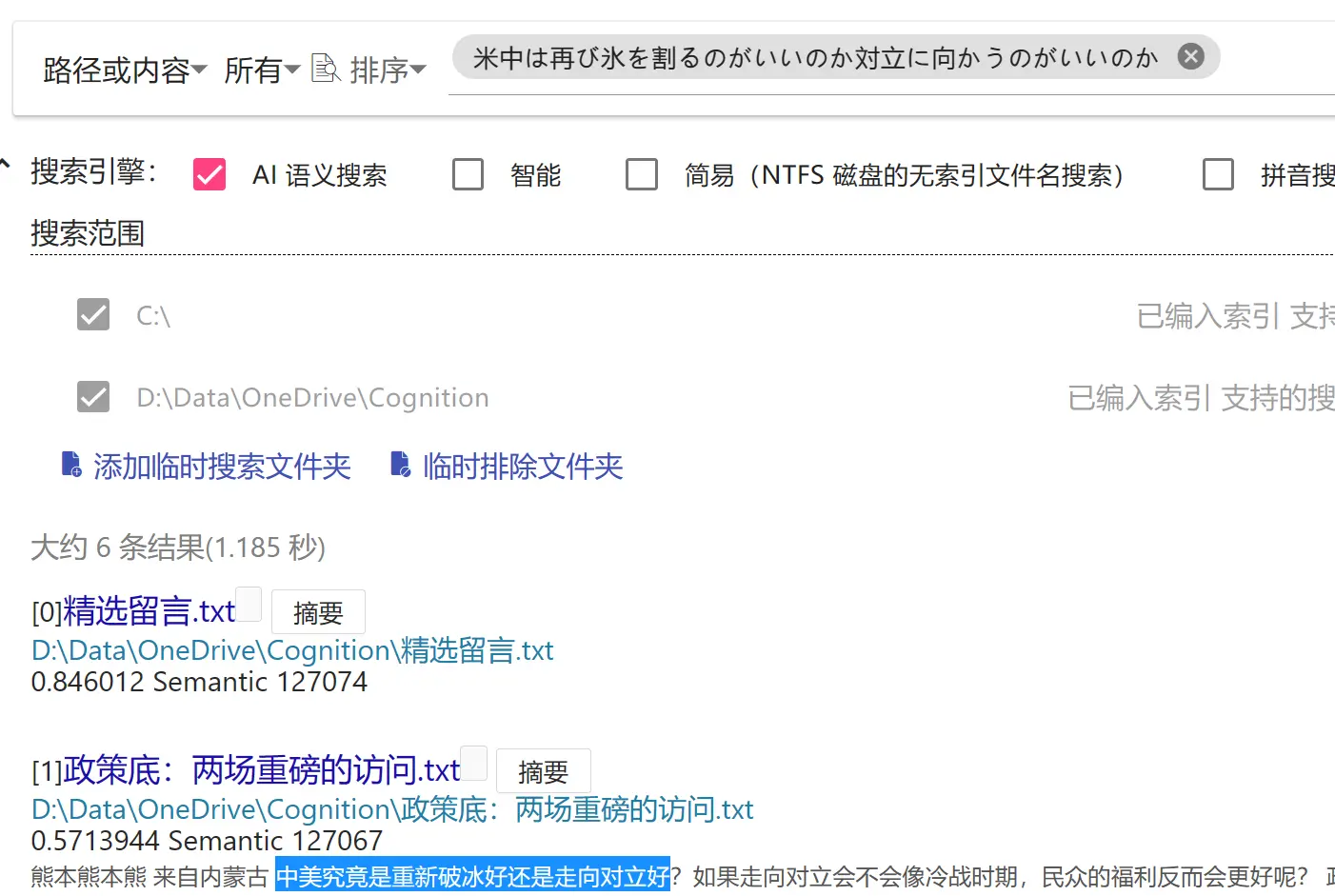
Task: Disable the AI 语义搜索 checkbox
Action: tap(209, 175)
